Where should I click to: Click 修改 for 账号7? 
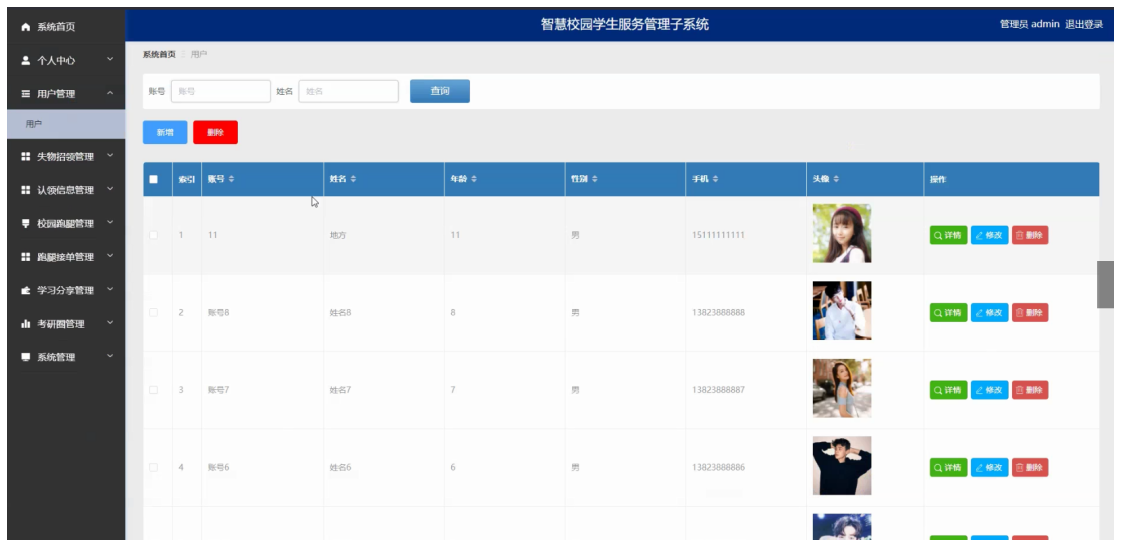989,390
